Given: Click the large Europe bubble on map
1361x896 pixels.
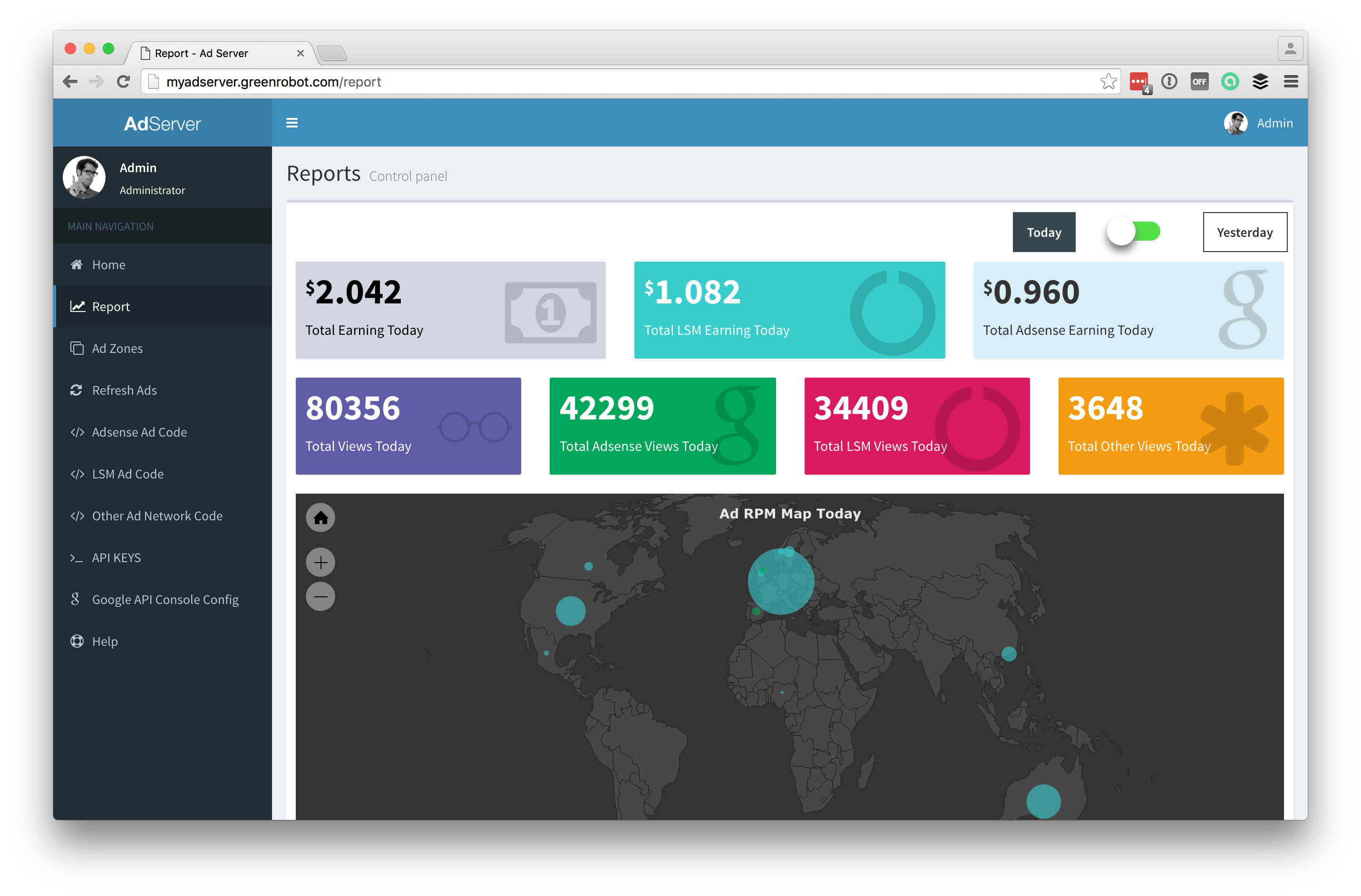Looking at the screenshot, I should tap(780, 582).
